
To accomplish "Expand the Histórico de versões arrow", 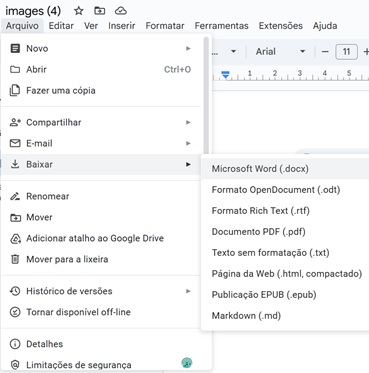I will click(x=188, y=291).
